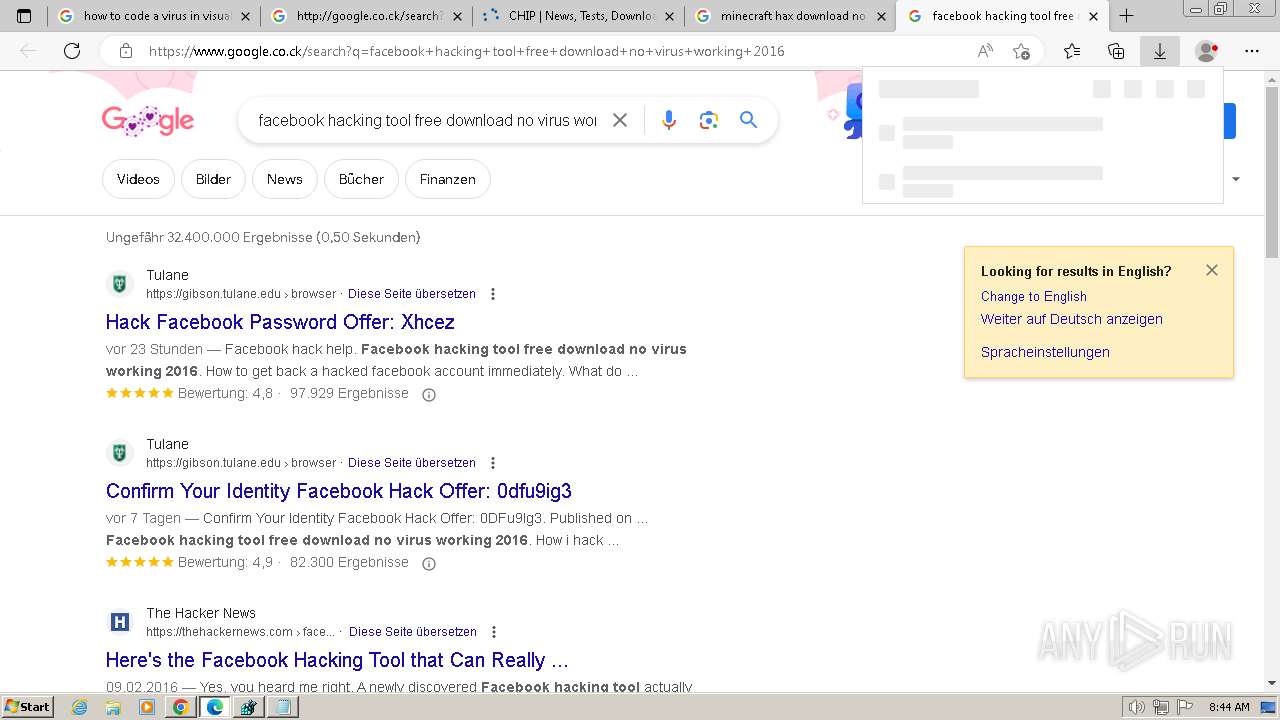Filter results by Finanzen

[448, 179]
